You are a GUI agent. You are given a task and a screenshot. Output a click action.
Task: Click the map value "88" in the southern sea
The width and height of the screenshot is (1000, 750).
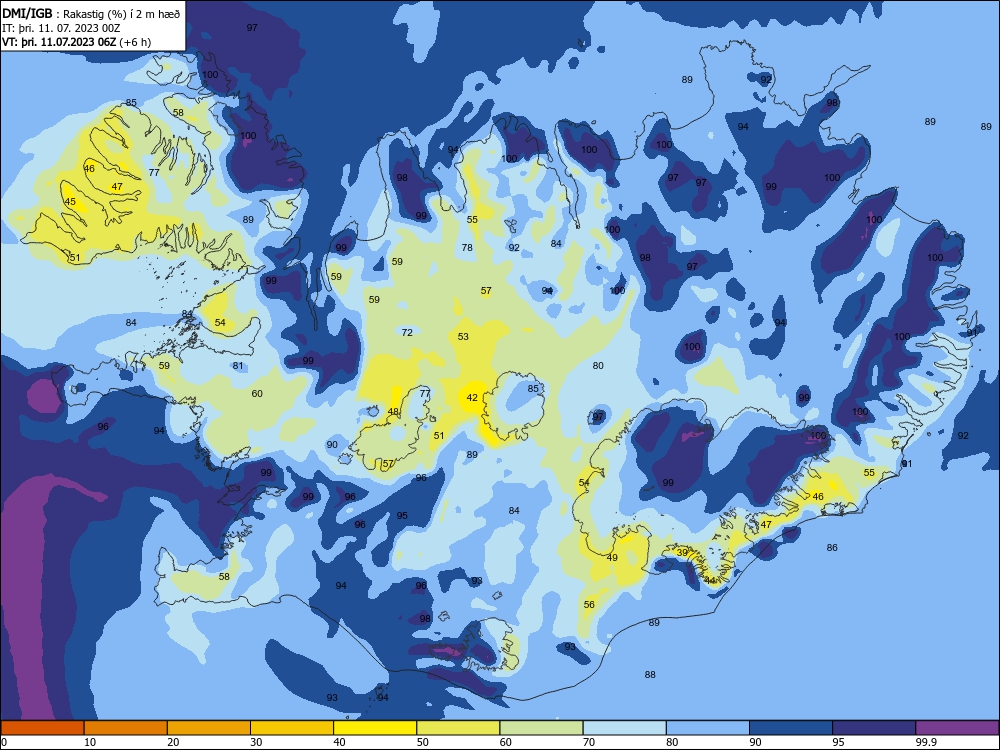650,674
